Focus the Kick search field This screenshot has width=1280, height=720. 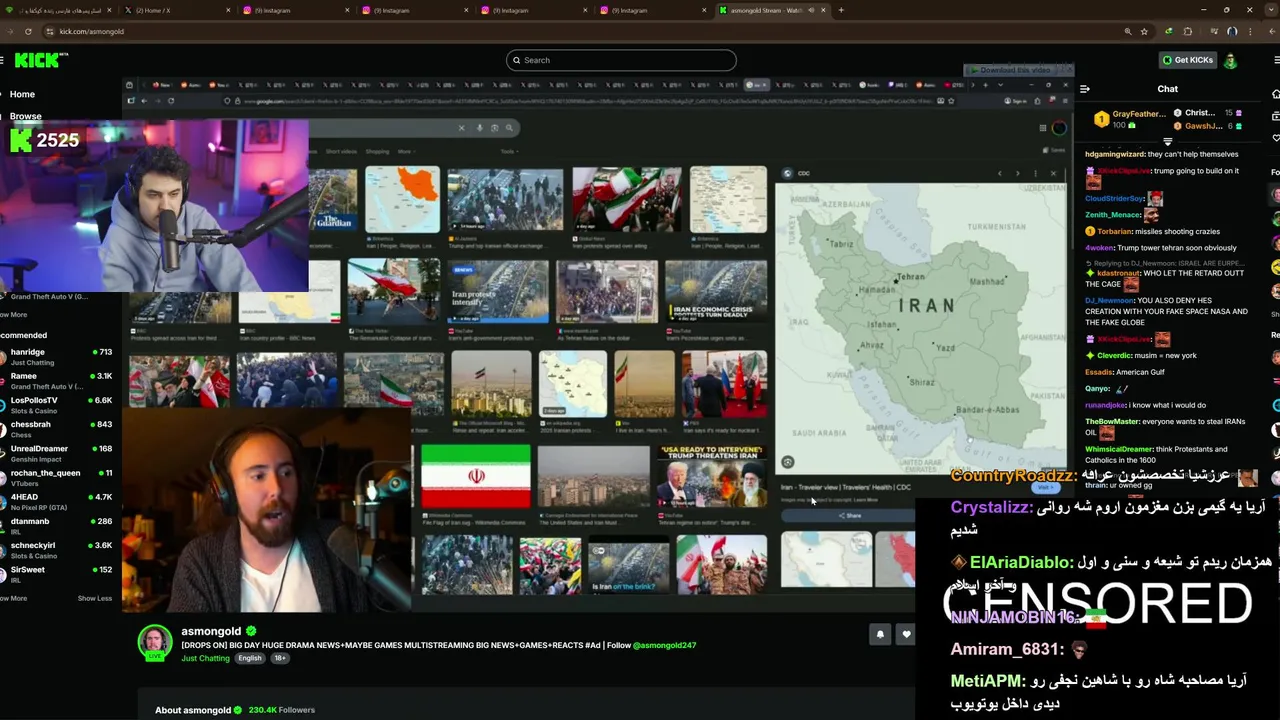coord(621,60)
